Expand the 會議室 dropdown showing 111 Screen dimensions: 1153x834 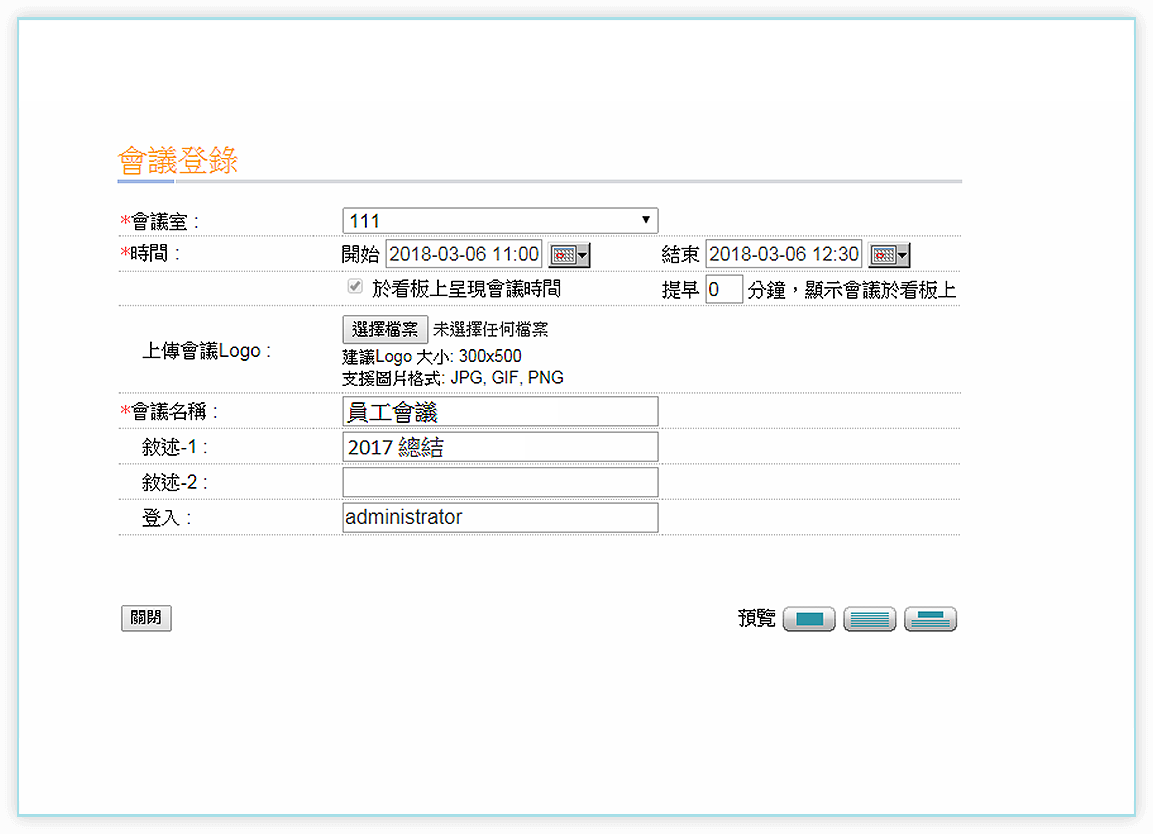point(500,220)
